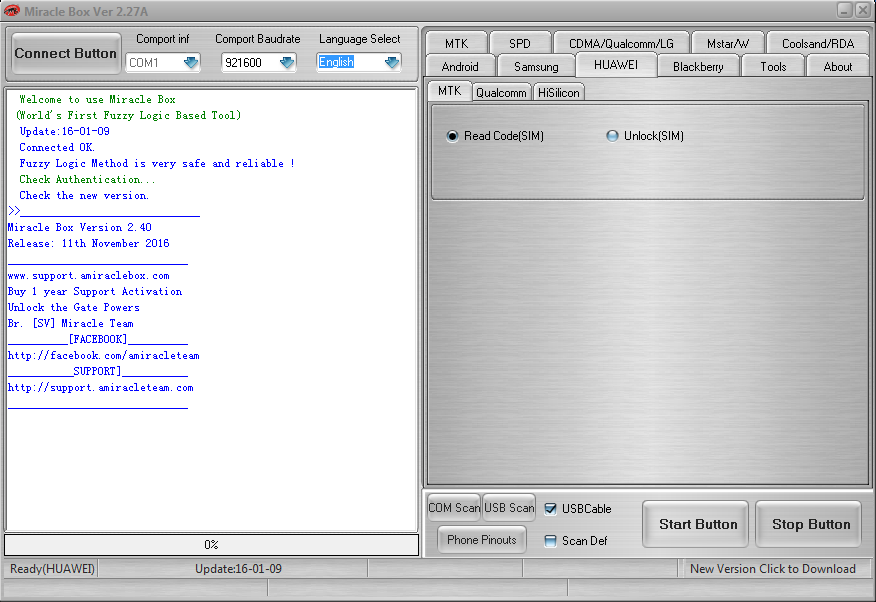Expand the Language Select dropdown arrow
Viewport: 876px width, 602px height.
[x=392, y=62]
